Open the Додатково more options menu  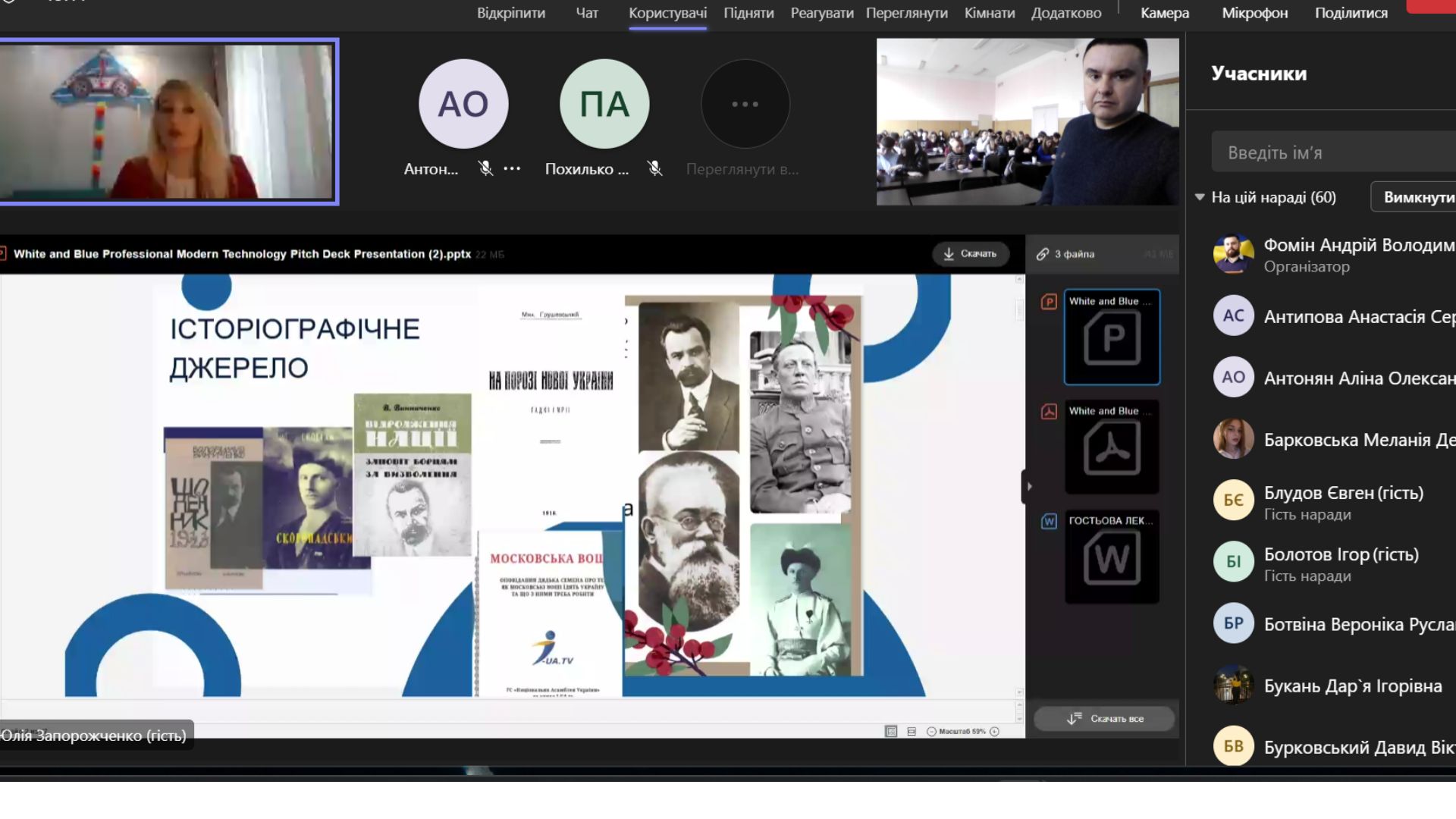(1065, 13)
